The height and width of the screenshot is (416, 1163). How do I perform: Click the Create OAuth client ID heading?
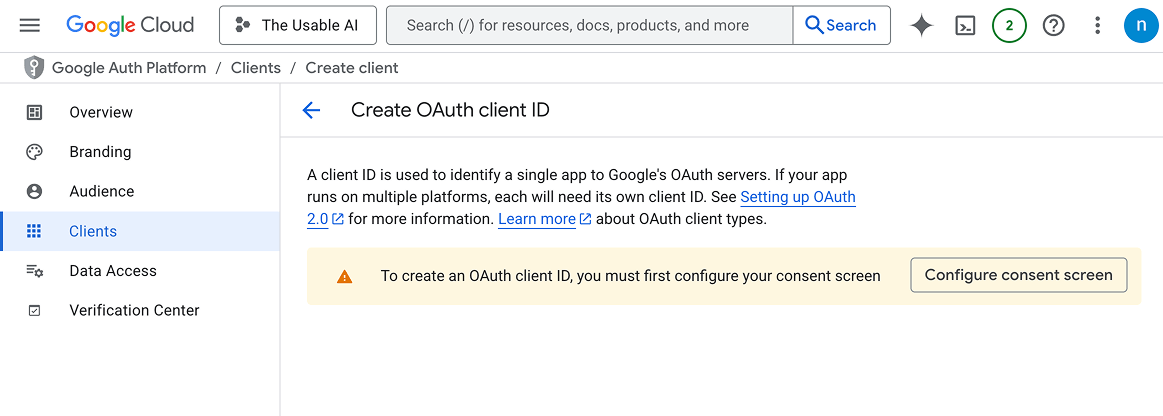[450, 110]
